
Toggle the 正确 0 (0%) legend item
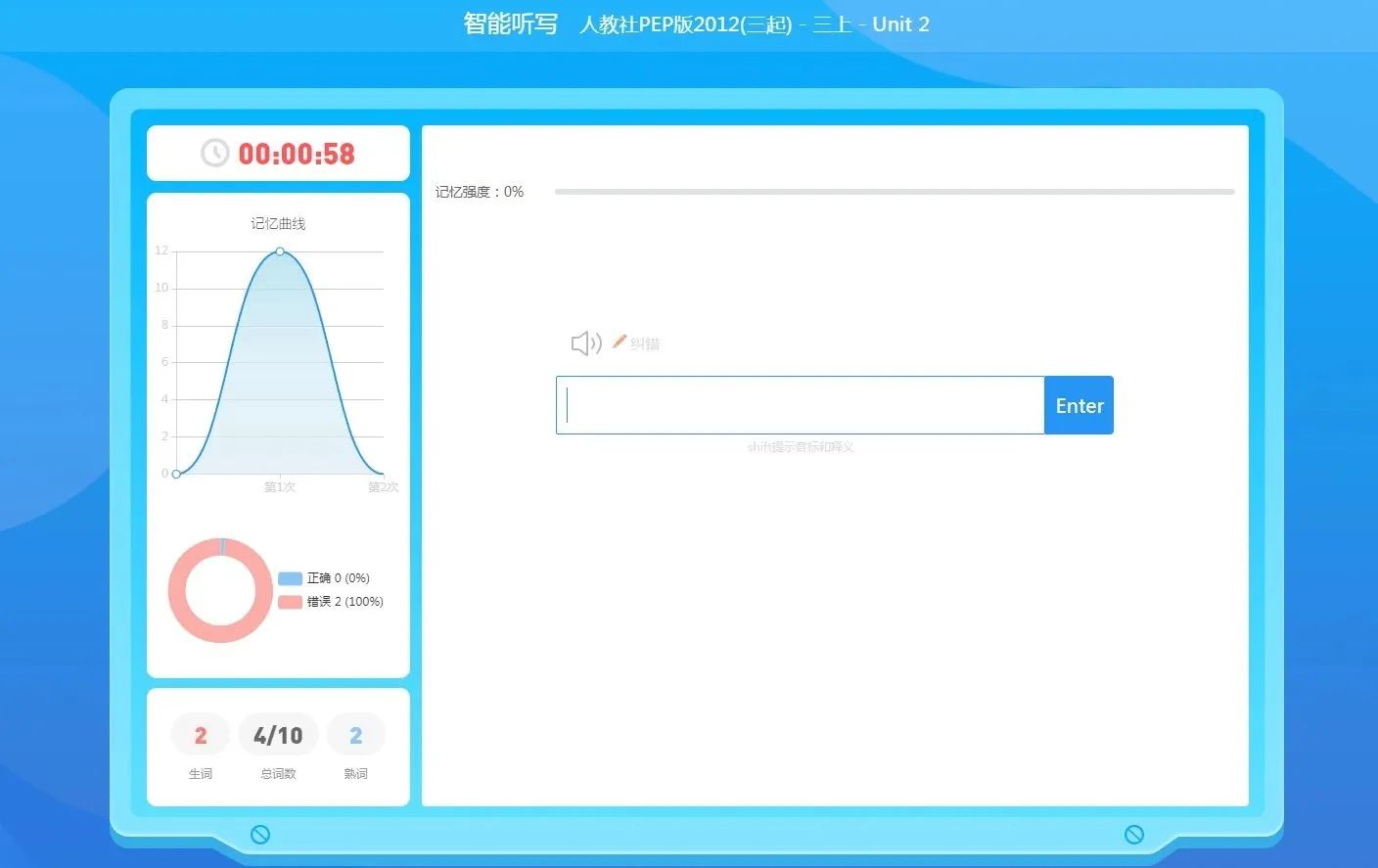pos(324,578)
